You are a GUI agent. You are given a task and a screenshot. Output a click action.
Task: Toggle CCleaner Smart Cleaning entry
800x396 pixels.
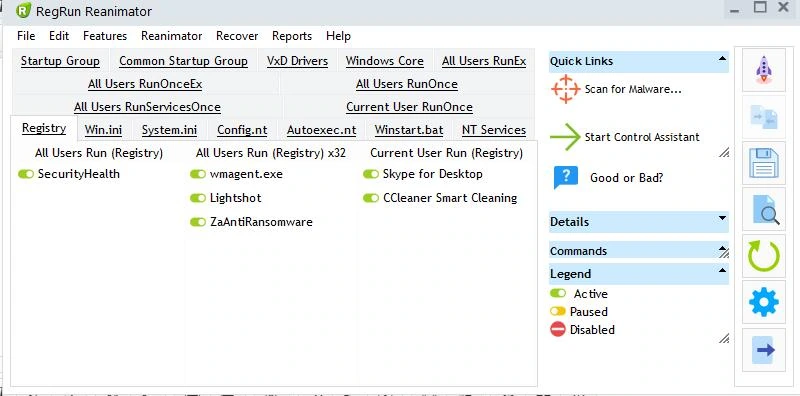(x=371, y=198)
